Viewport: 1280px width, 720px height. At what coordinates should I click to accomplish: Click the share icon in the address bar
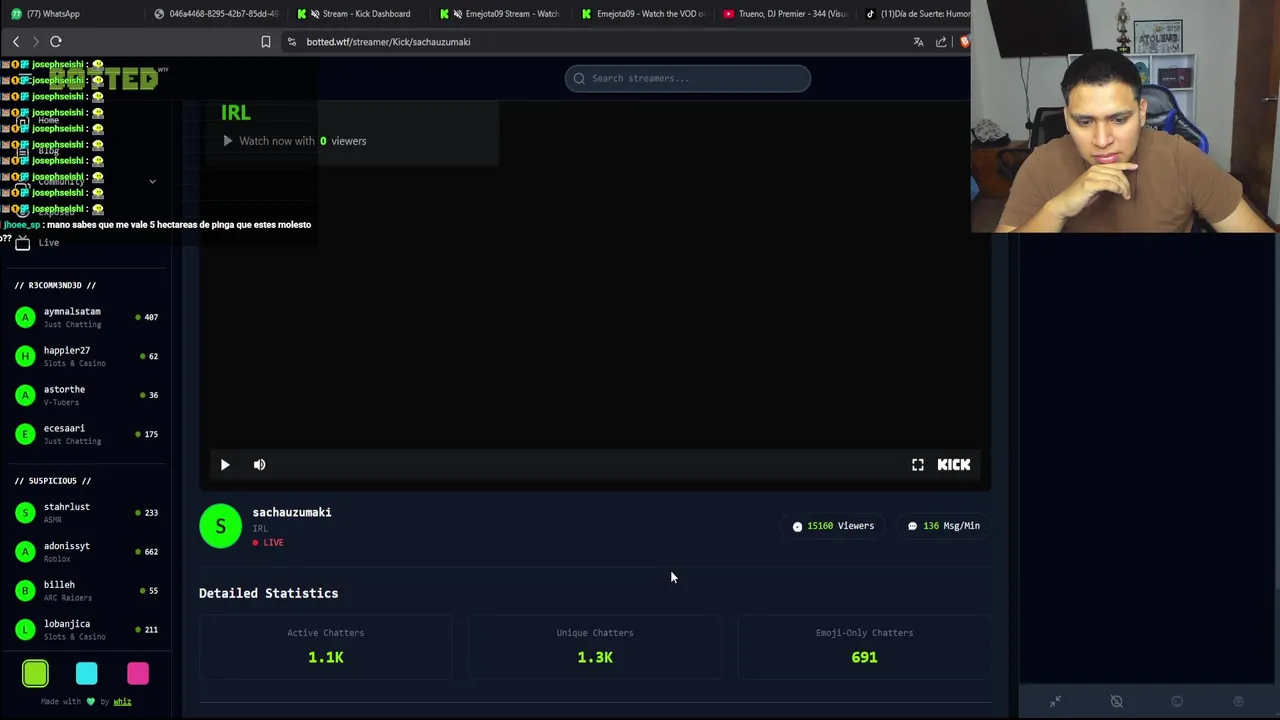[941, 41]
